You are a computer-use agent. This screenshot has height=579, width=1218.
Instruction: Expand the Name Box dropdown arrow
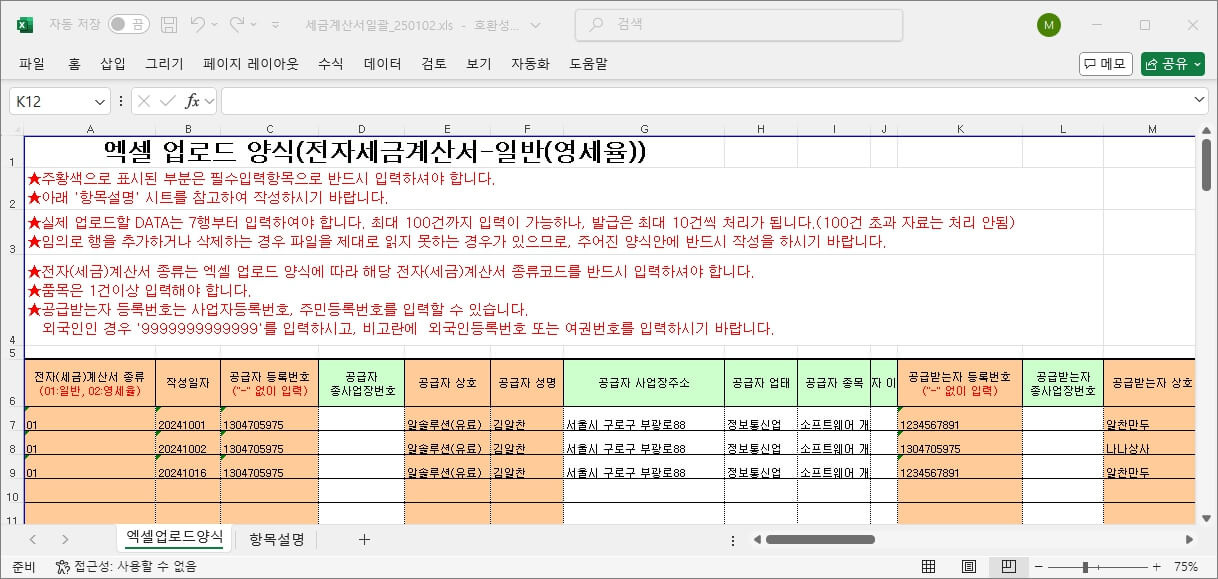pos(100,101)
